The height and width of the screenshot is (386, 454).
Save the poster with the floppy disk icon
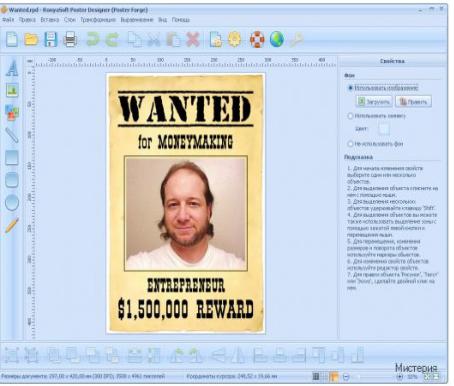pos(51,39)
